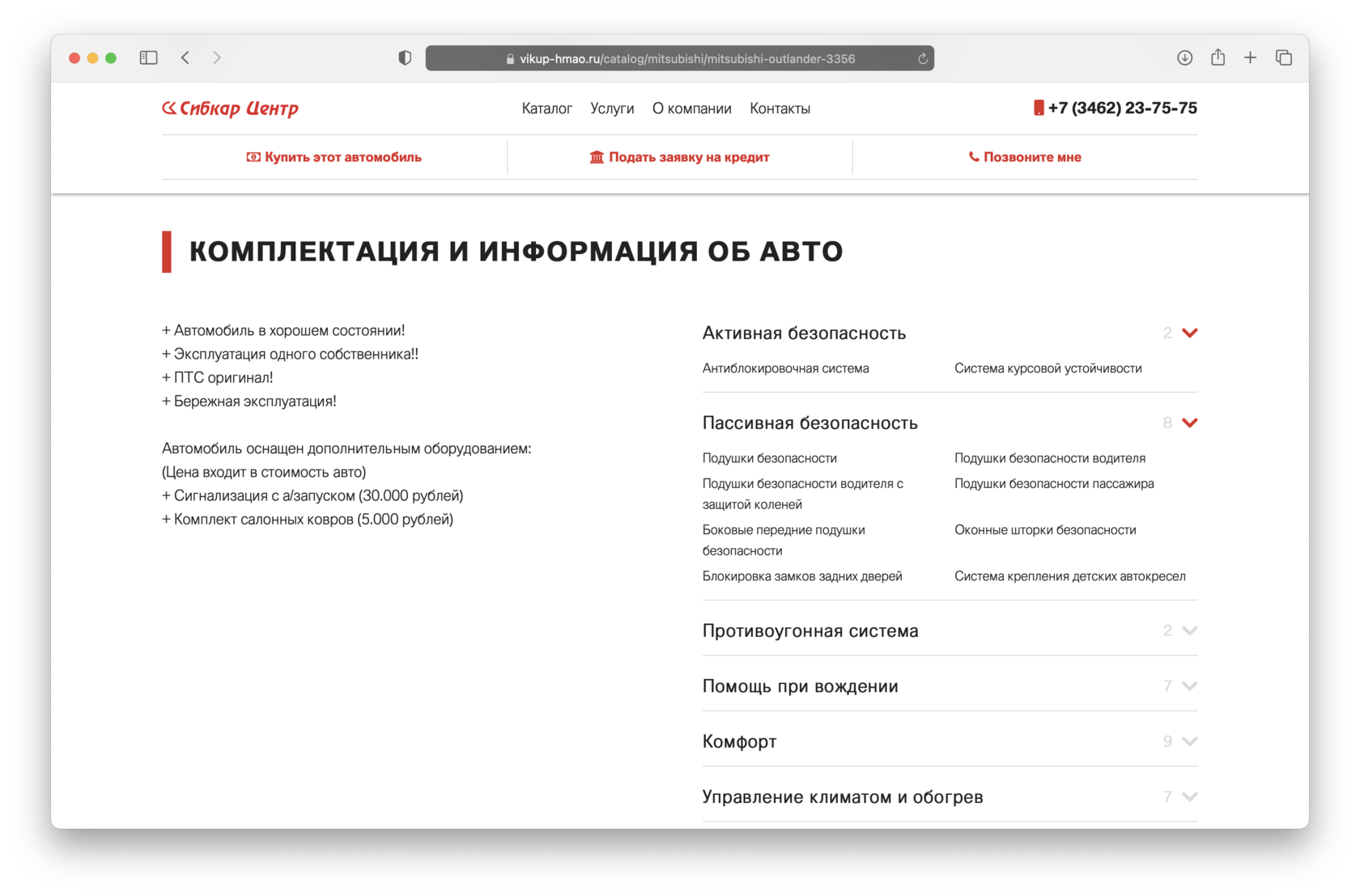Image resolution: width=1360 pixels, height=896 pixels.
Task: Click the red phone icon beside number
Action: [x=1039, y=108]
